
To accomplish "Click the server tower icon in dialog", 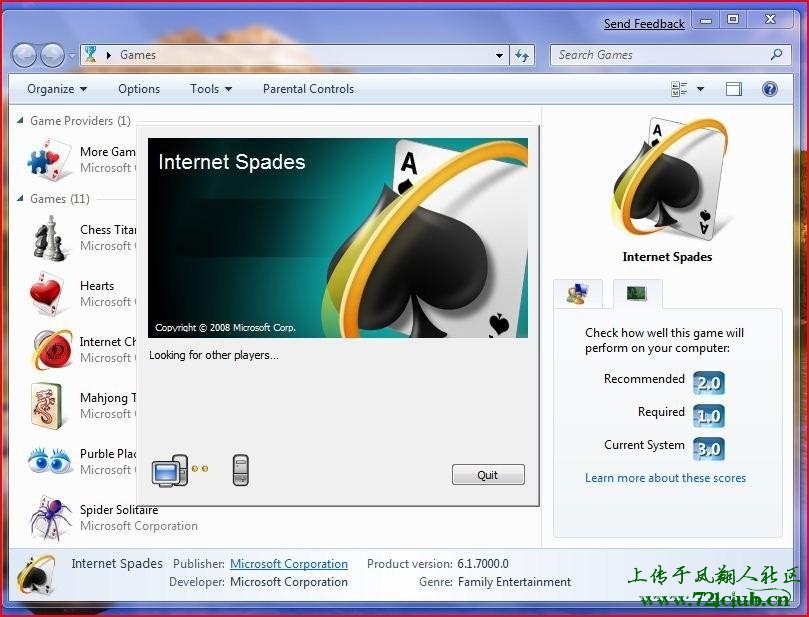I will coord(241,470).
